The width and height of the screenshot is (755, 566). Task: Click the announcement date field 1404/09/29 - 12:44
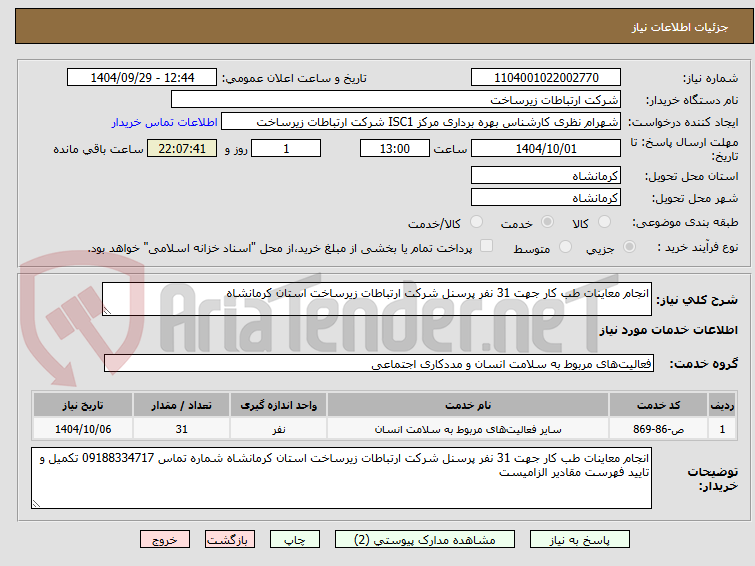point(142,78)
